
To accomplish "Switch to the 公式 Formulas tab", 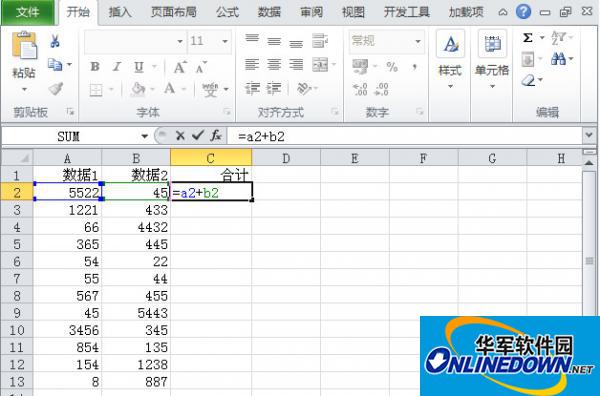I will 227,12.
